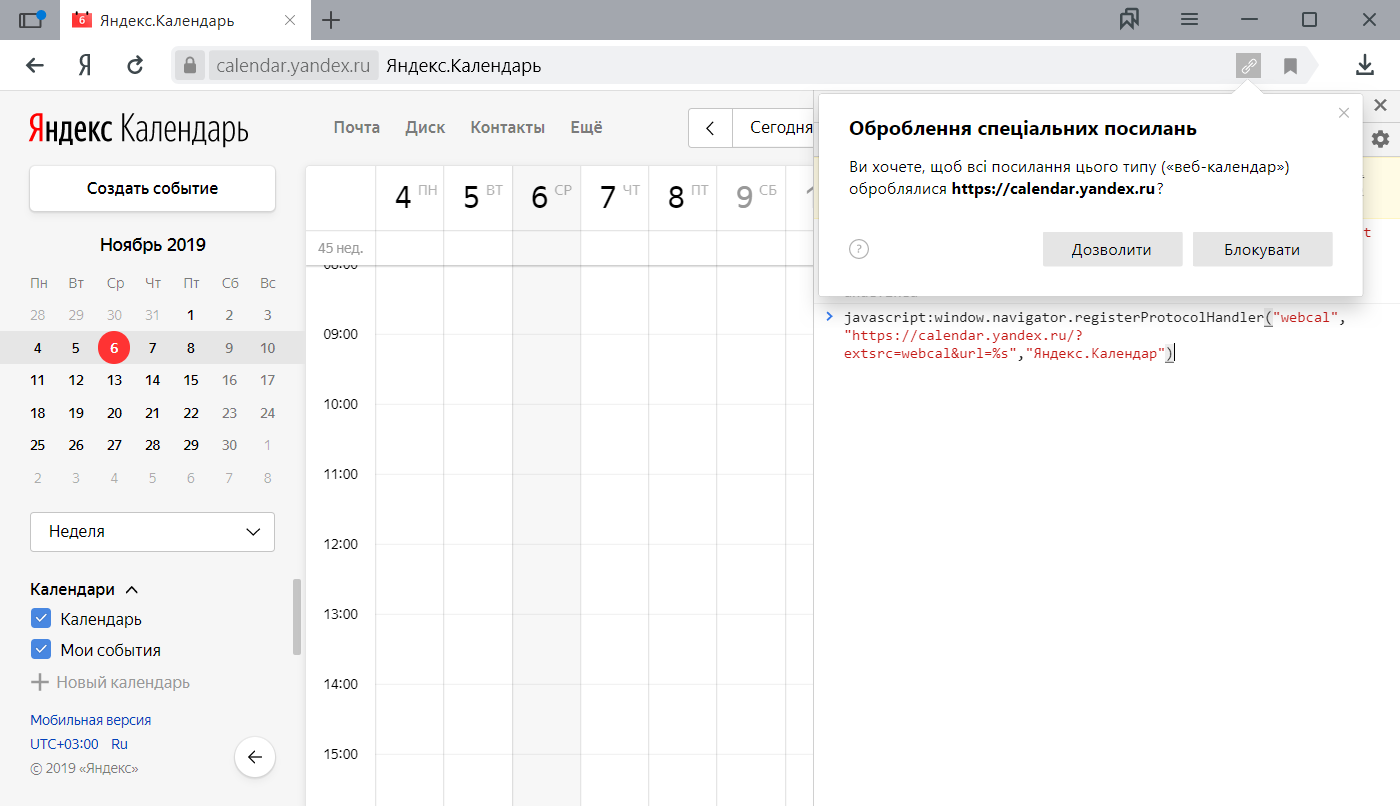Click Tuesday 5 column header
This screenshot has height=806, width=1400.
tap(478, 198)
